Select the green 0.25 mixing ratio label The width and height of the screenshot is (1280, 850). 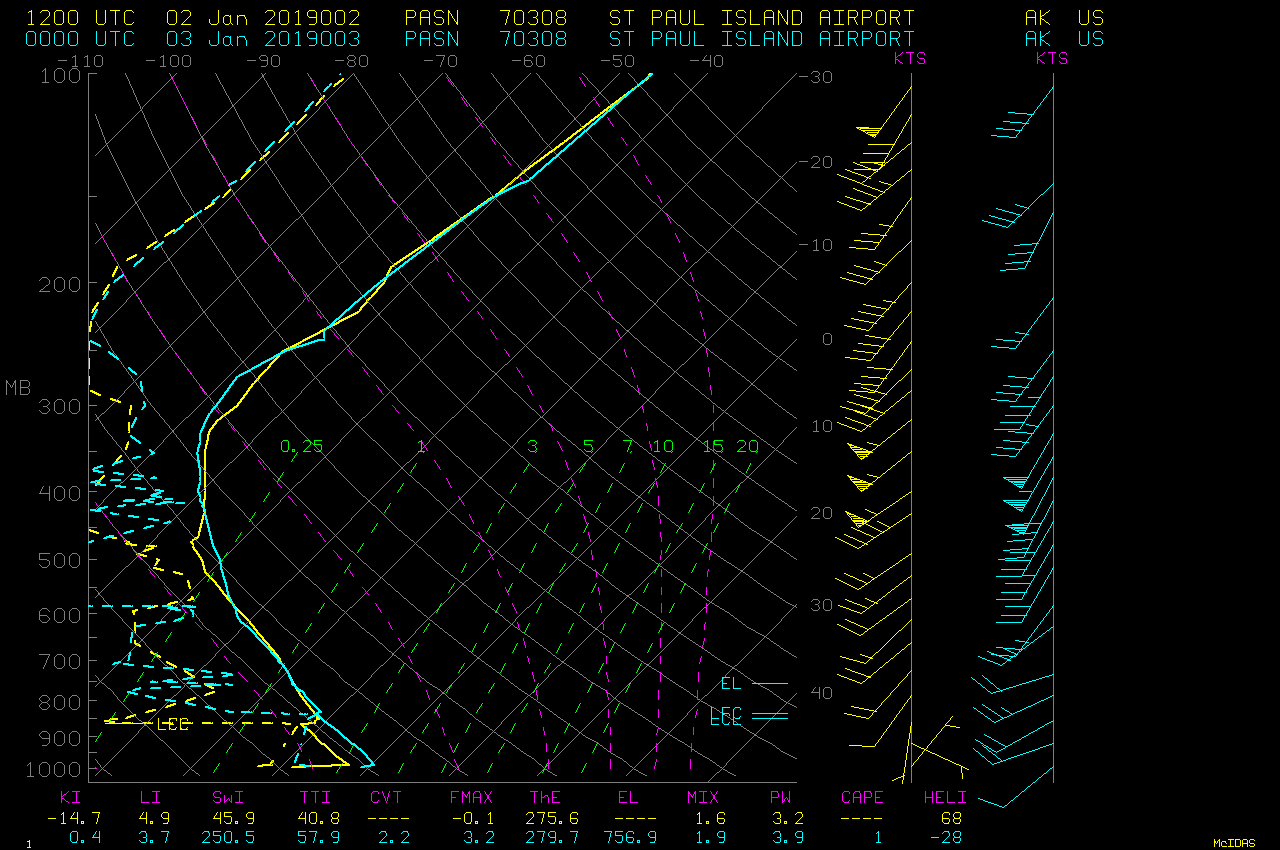(x=301, y=446)
